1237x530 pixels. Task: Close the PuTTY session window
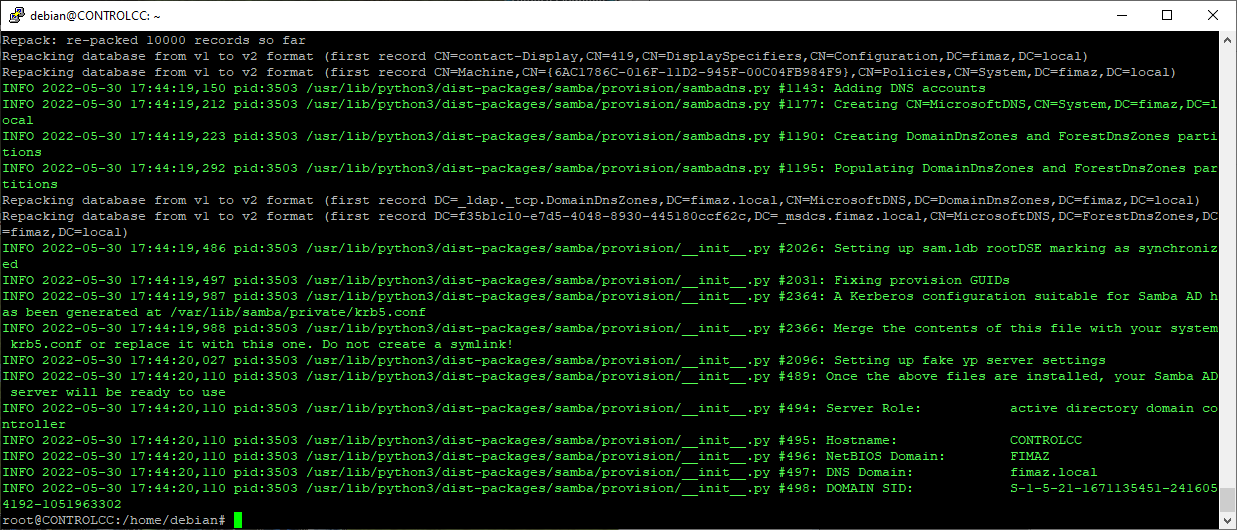pyautogui.click(x=1212, y=15)
